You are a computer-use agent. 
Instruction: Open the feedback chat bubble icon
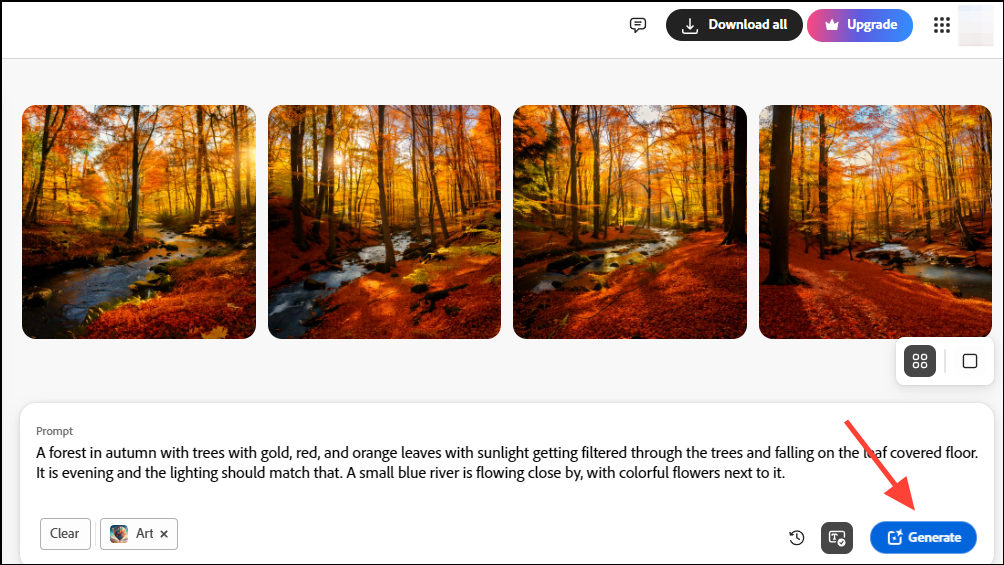pos(637,25)
